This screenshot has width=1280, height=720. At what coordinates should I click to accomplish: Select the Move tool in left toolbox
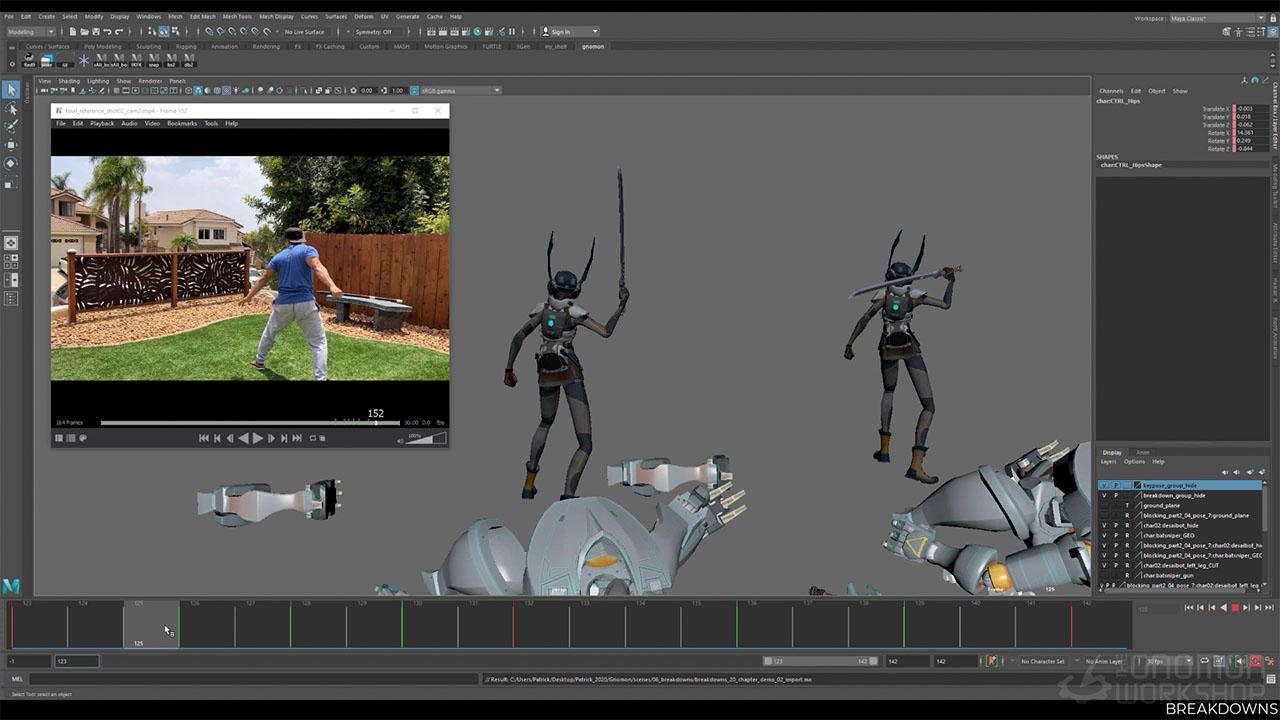coord(11,145)
